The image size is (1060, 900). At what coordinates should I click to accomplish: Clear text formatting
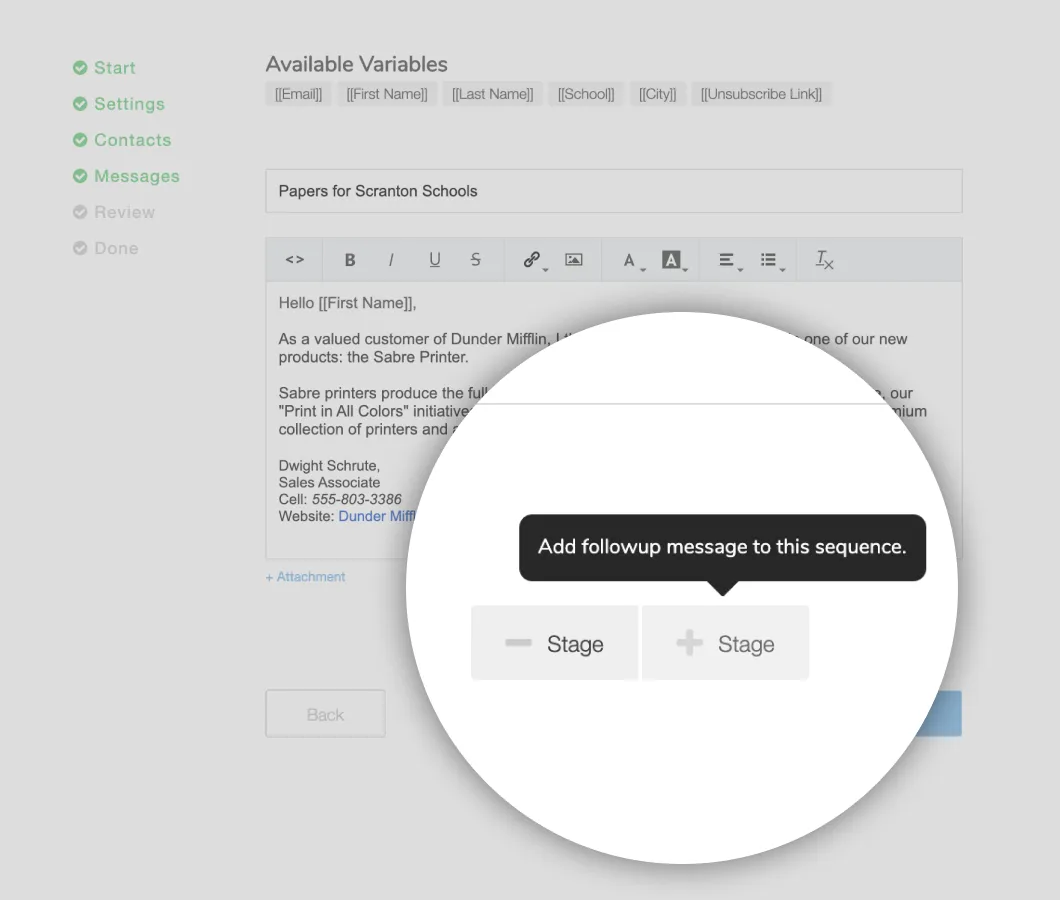point(824,260)
